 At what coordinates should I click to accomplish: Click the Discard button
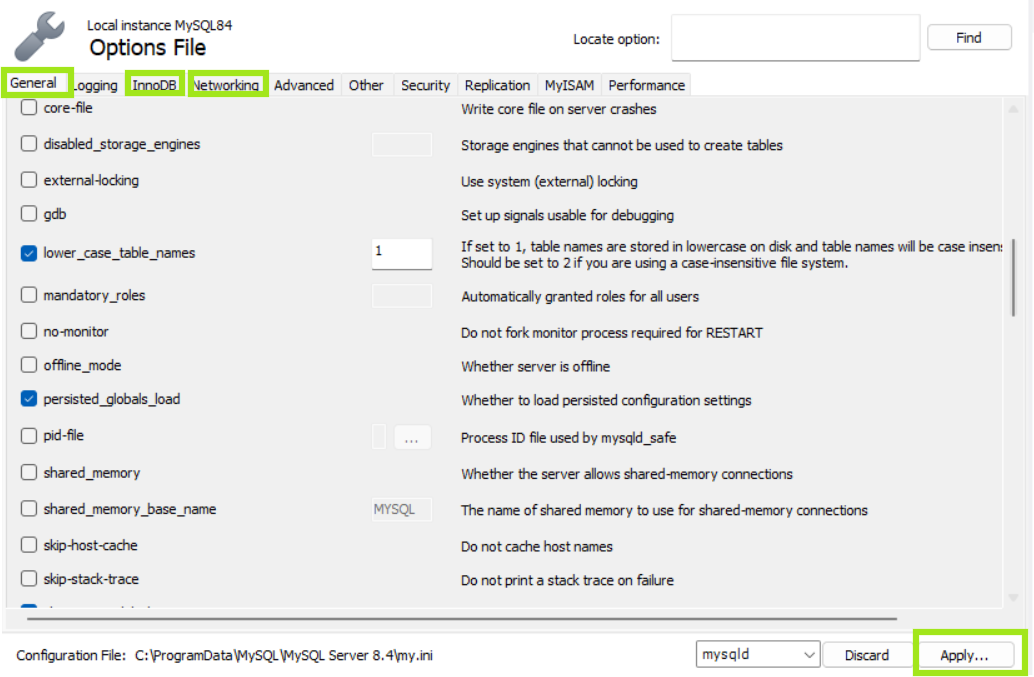(x=866, y=655)
